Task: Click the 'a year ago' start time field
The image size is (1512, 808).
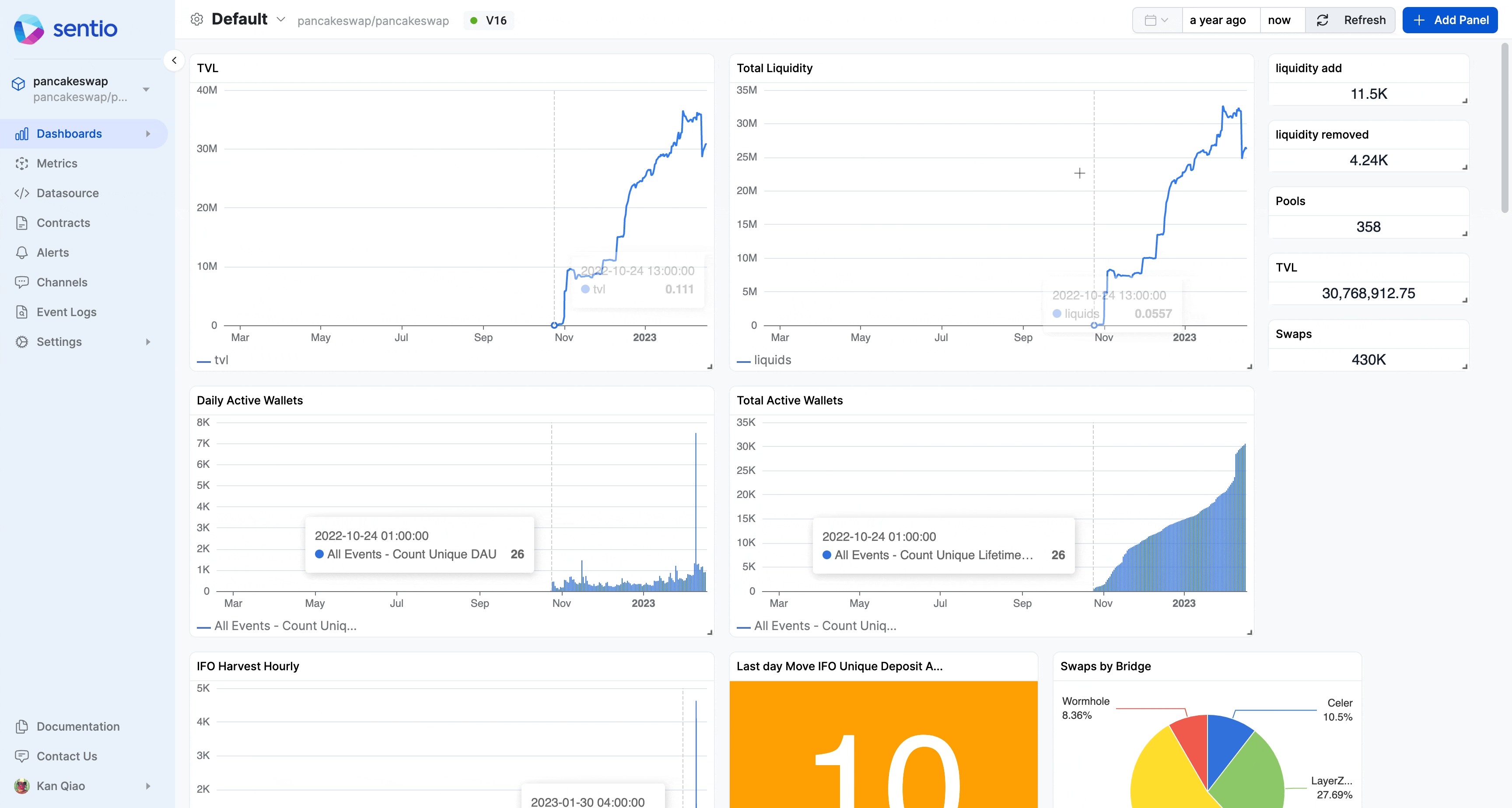Action: coord(1218,21)
